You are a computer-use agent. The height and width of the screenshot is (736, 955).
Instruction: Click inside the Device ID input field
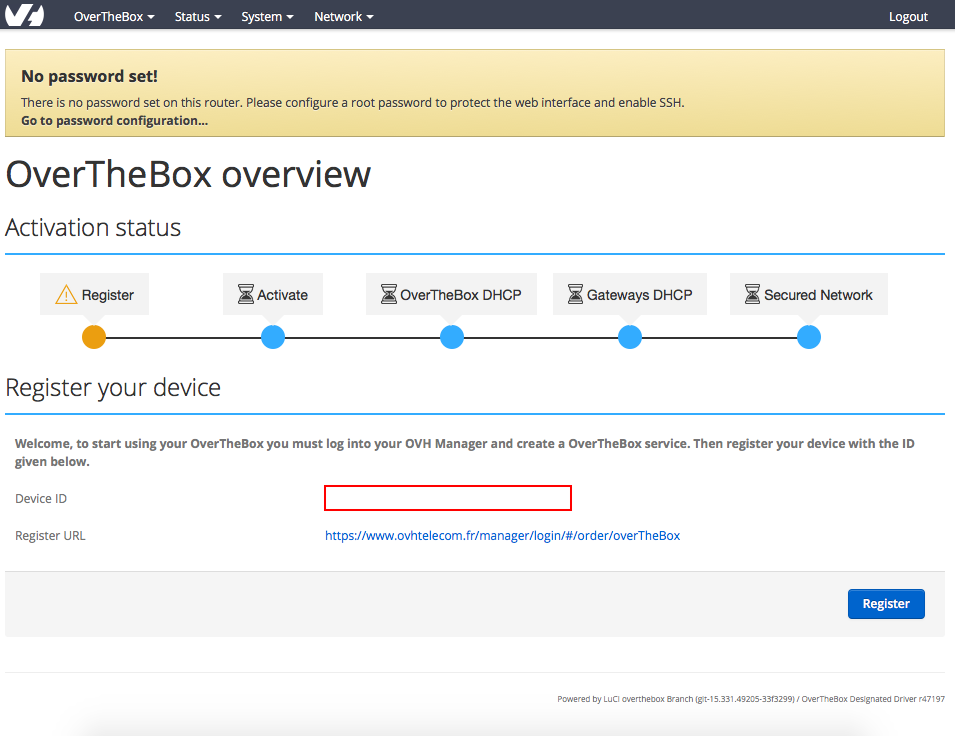[x=447, y=497]
